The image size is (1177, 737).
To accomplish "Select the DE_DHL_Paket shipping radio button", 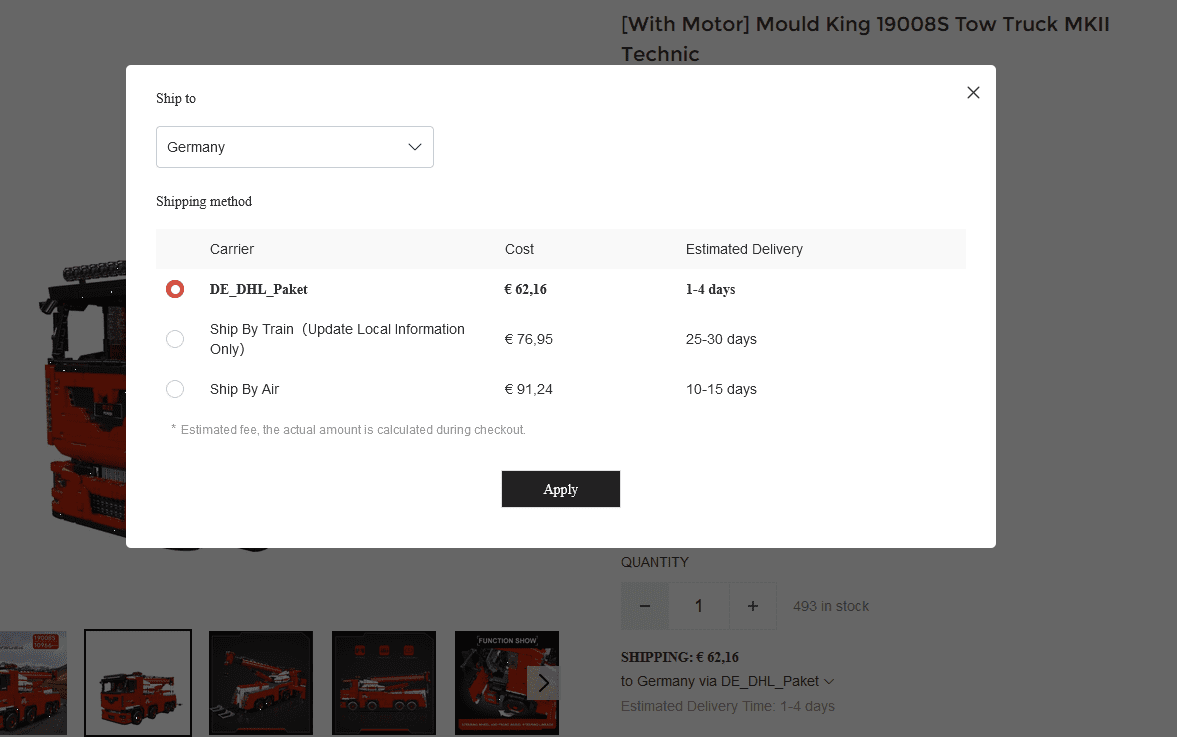I will pyautogui.click(x=175, y=289).
